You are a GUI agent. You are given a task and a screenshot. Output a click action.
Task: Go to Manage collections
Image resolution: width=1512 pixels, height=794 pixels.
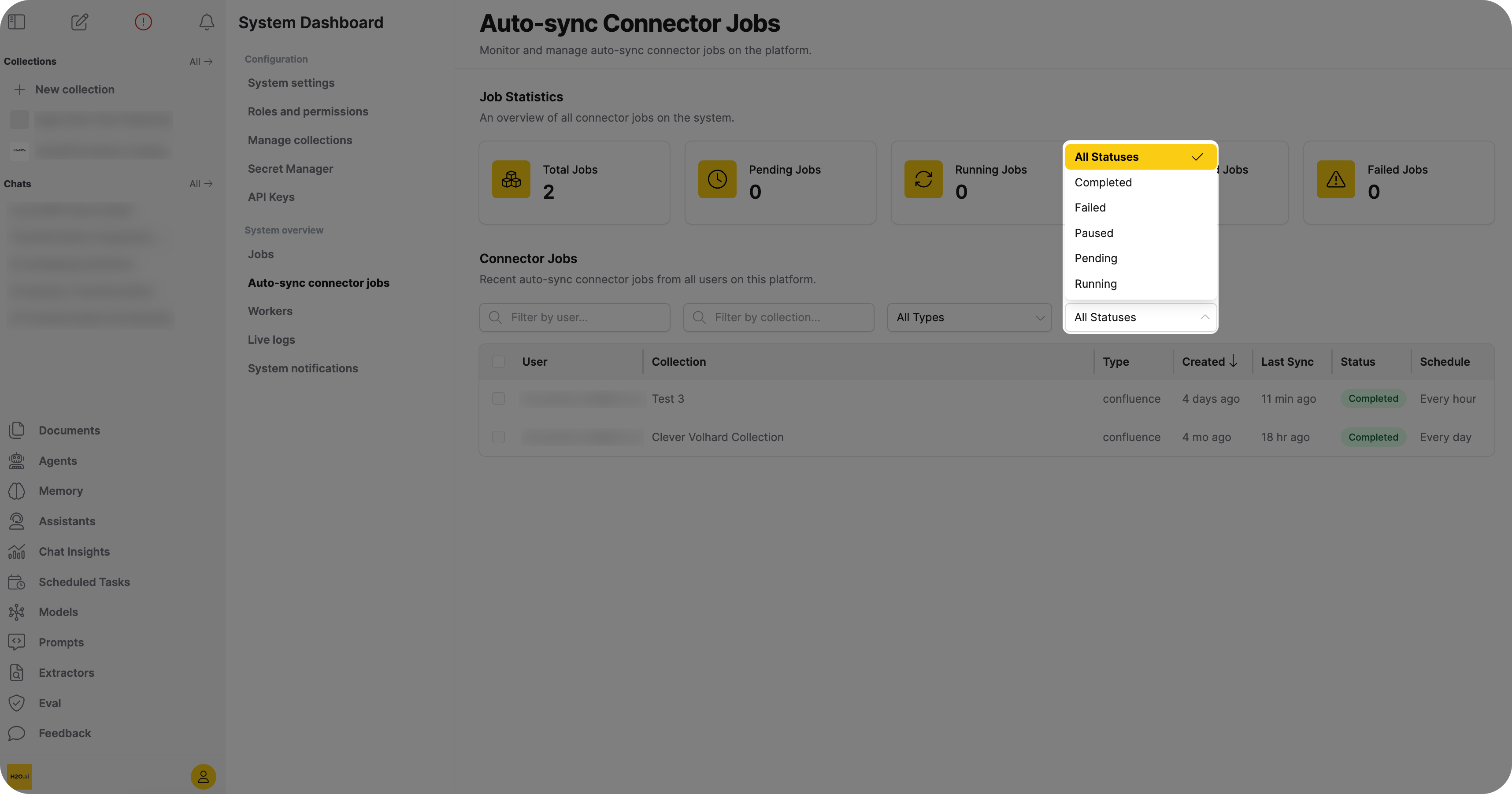(x=299, y=140)
